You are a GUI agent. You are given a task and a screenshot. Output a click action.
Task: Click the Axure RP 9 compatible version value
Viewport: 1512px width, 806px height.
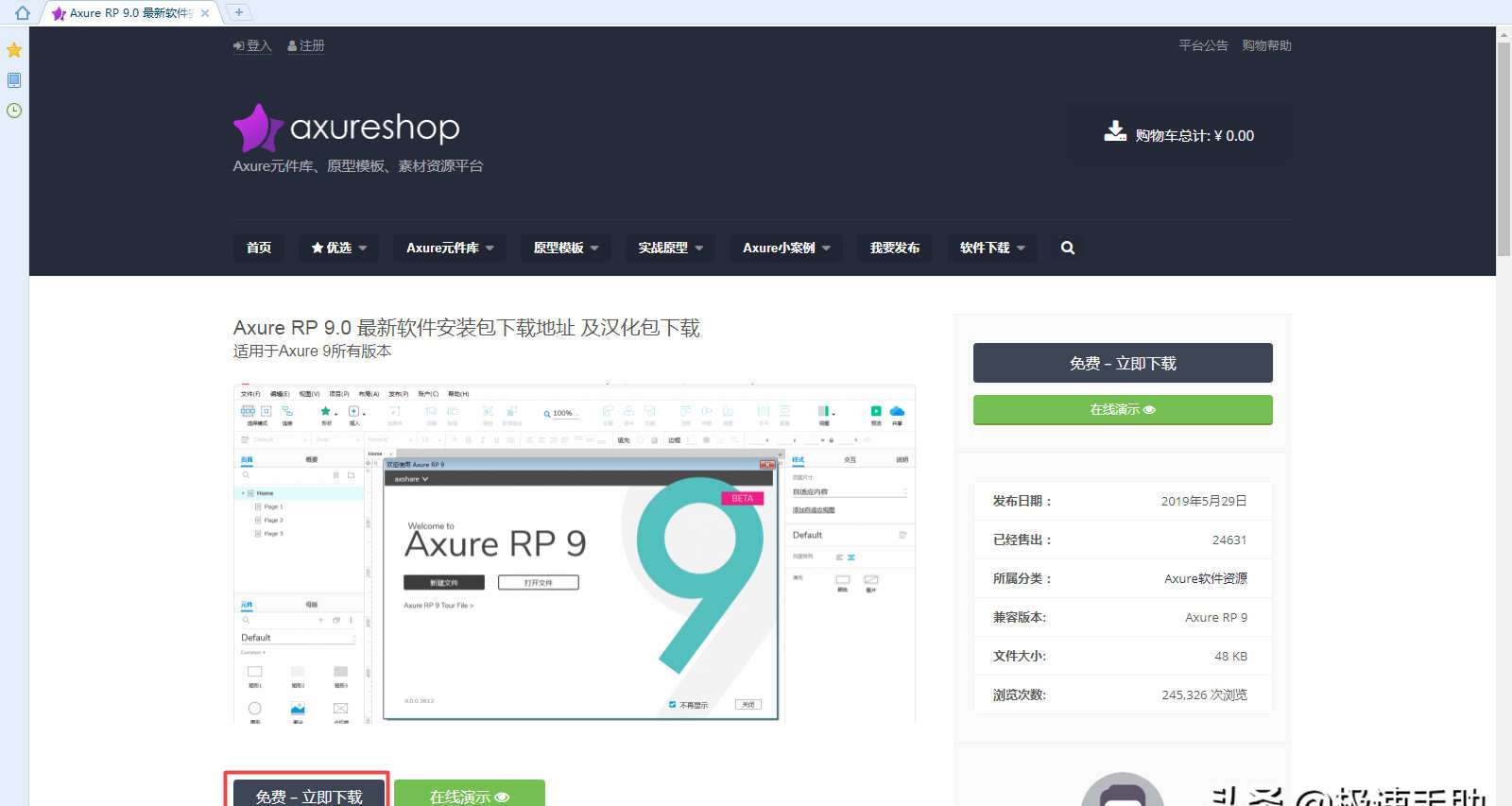click(x=1216, y=617)
